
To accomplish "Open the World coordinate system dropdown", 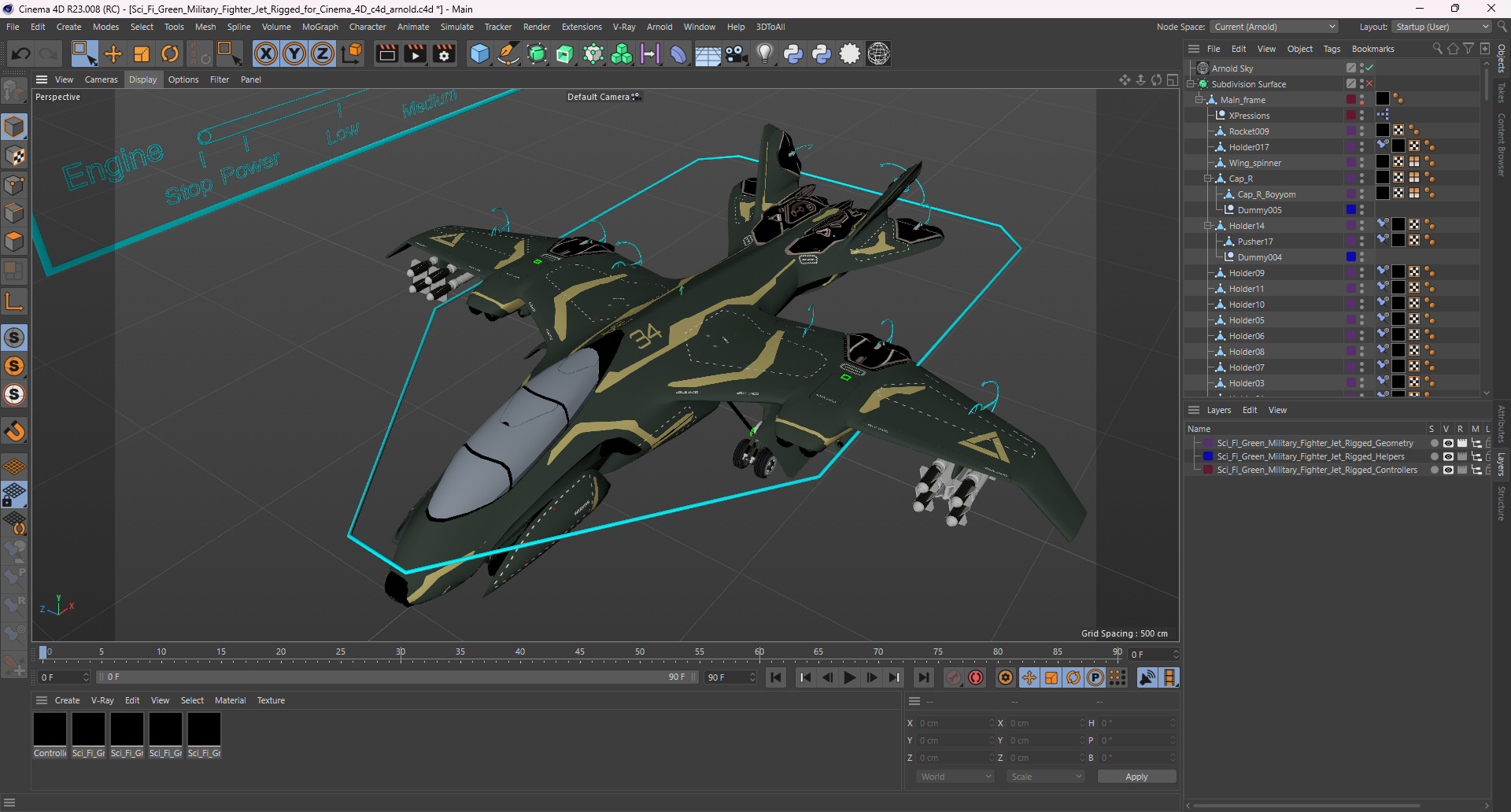I will tap(955, 777).
